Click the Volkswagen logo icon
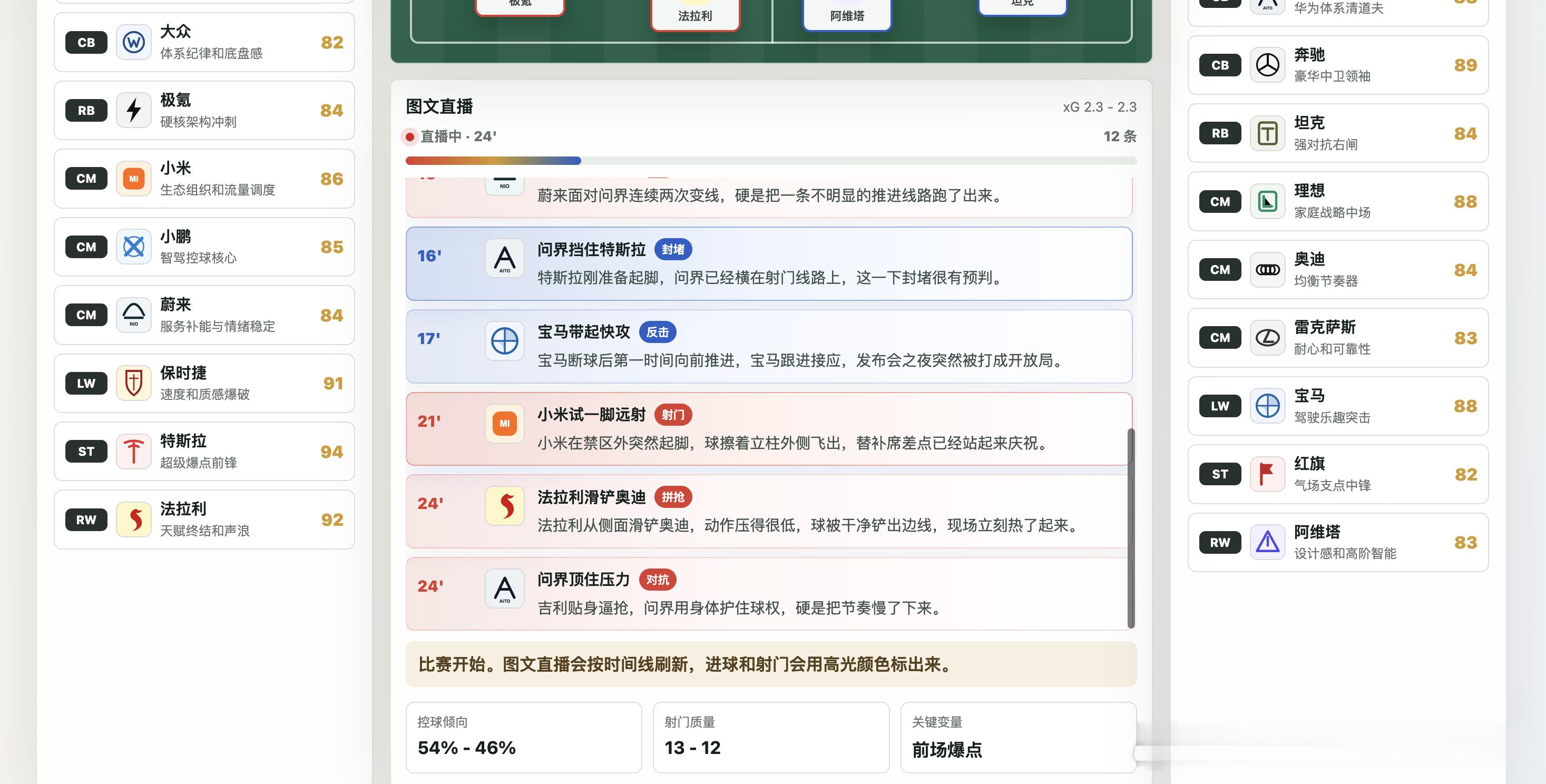 pos(133,42)
